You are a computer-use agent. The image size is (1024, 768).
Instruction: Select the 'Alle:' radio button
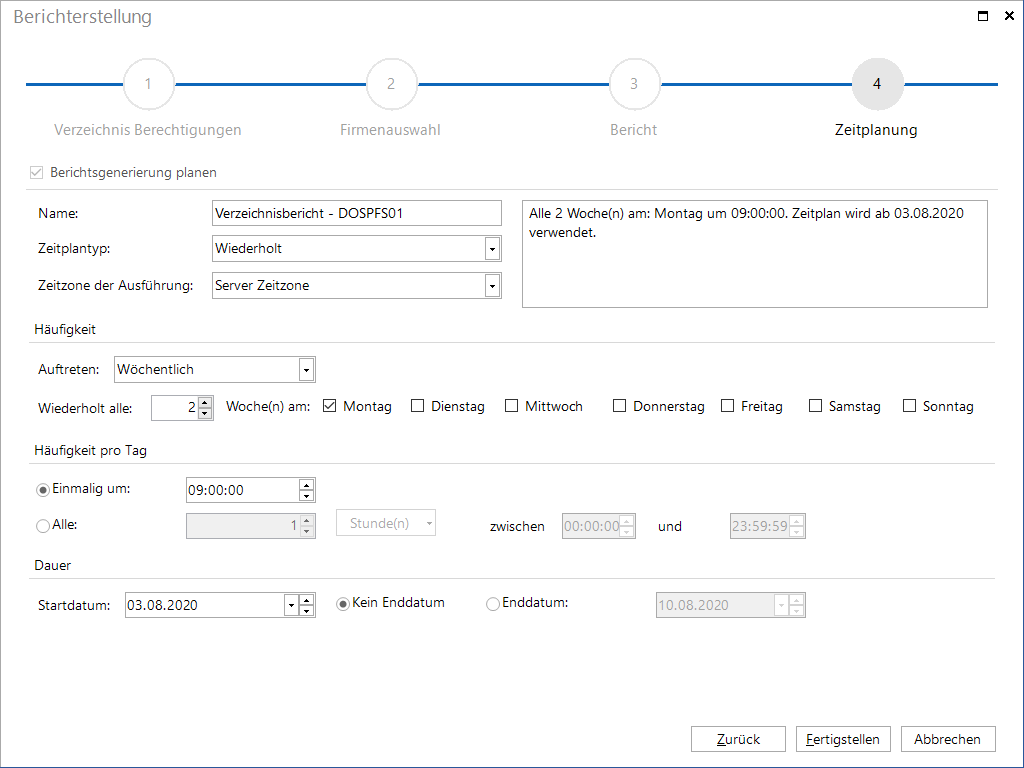point(43,526)
